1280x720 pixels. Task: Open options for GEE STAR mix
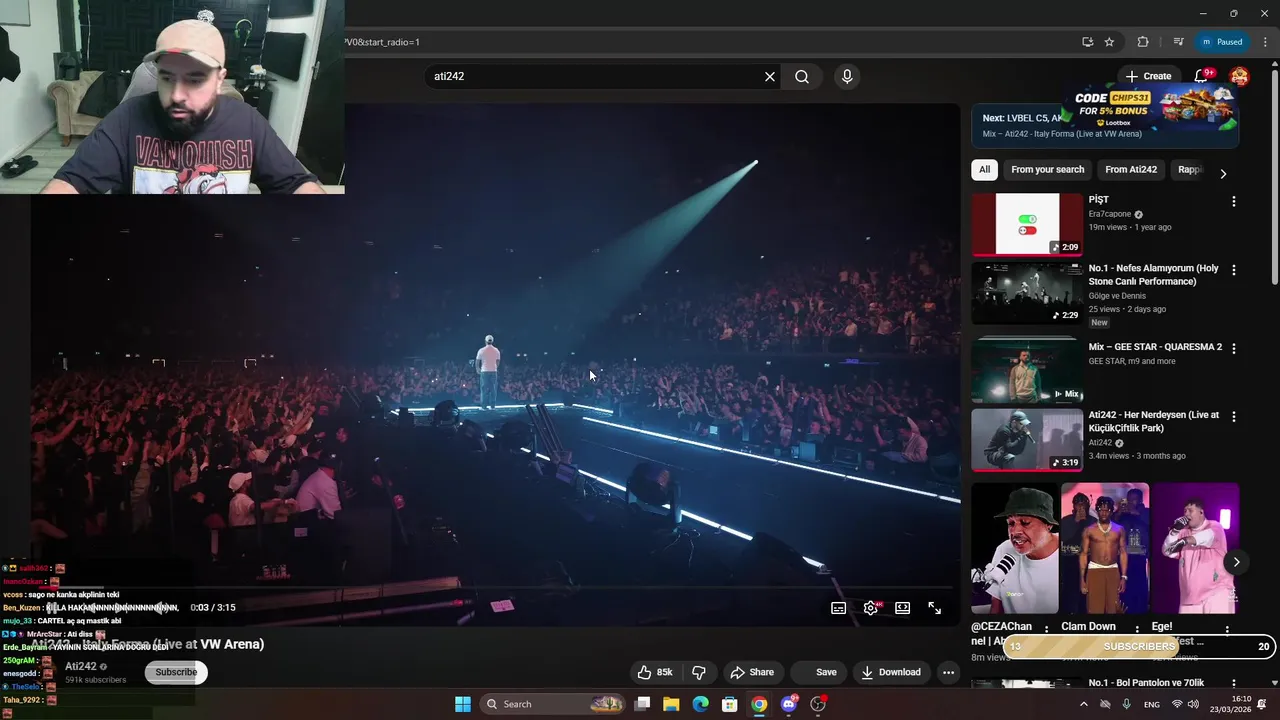pyautogui.click(x=1233, y=348)
